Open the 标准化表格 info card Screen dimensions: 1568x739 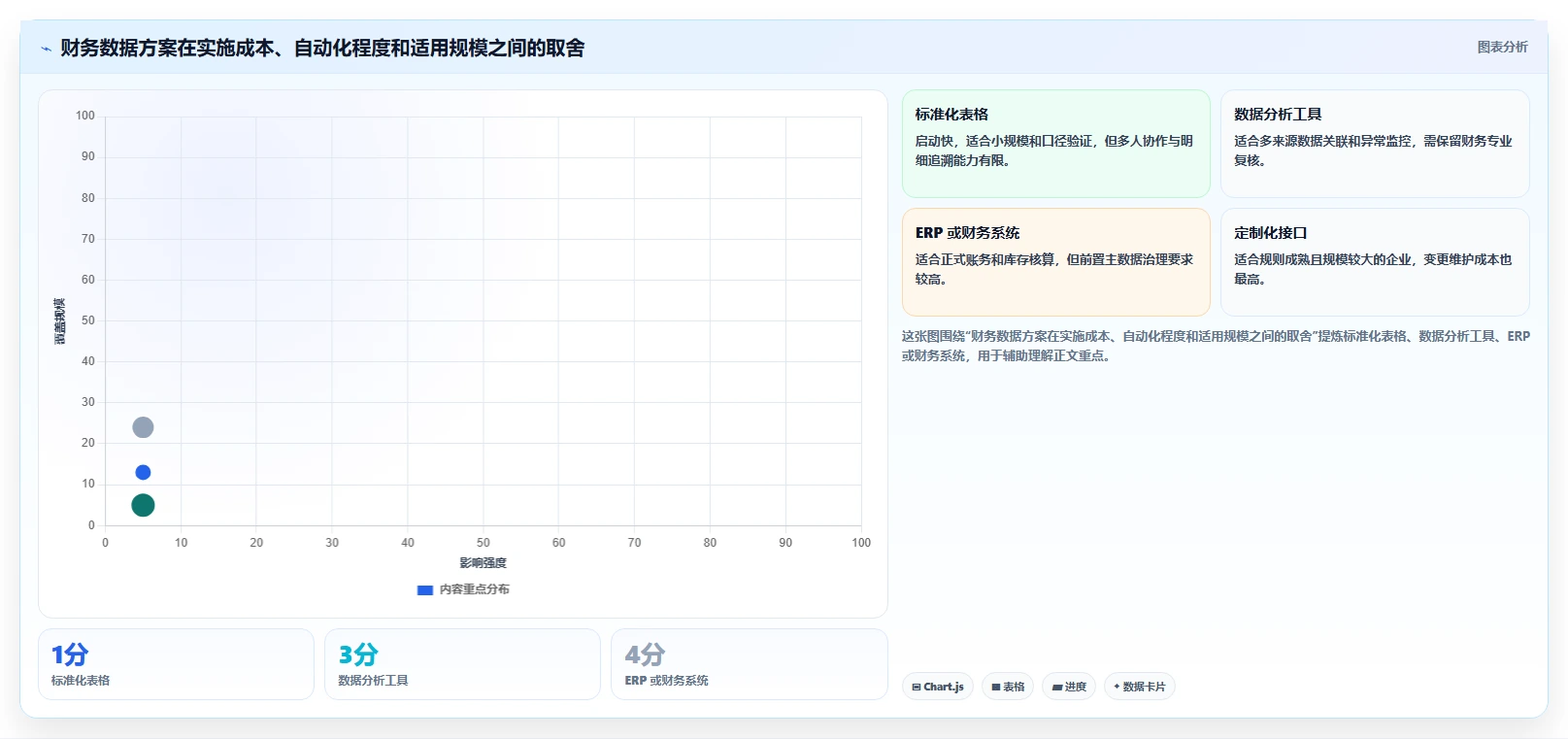[x=1055, y=144]
